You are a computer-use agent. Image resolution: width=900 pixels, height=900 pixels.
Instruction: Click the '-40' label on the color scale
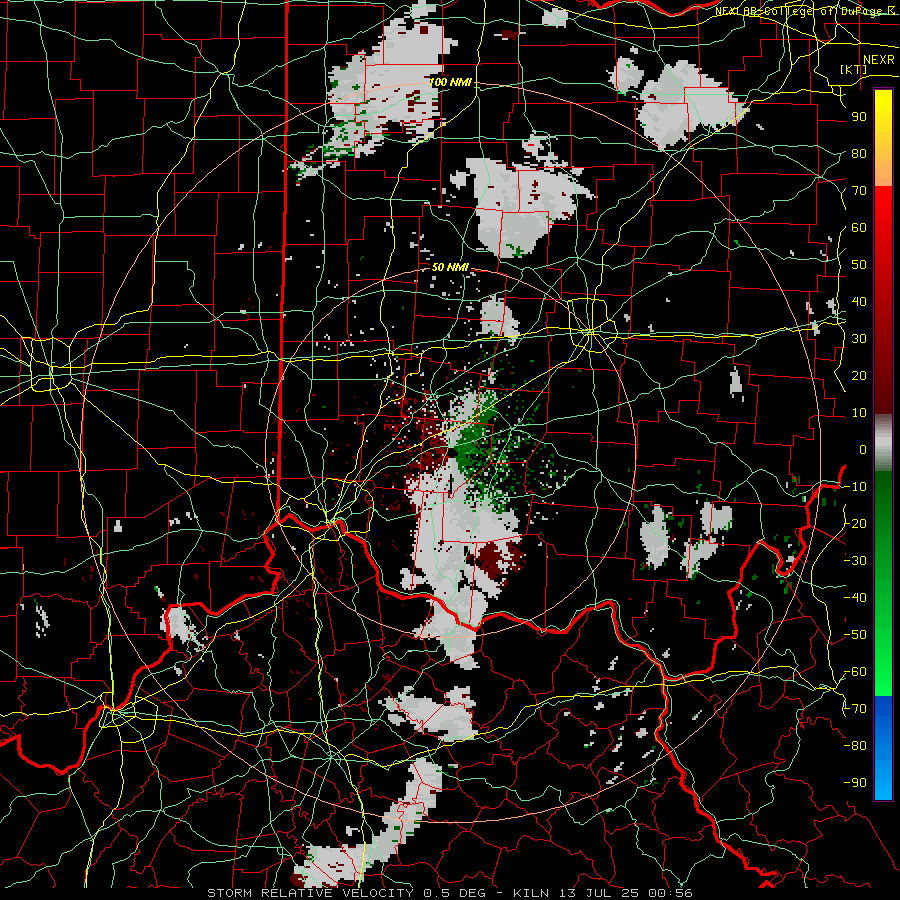point(855,598)
